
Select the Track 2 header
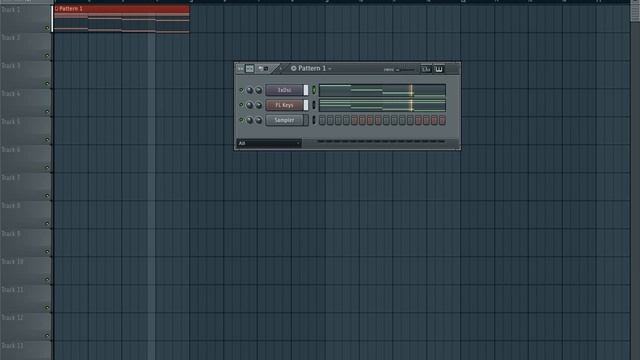click(x=26, y=47)
